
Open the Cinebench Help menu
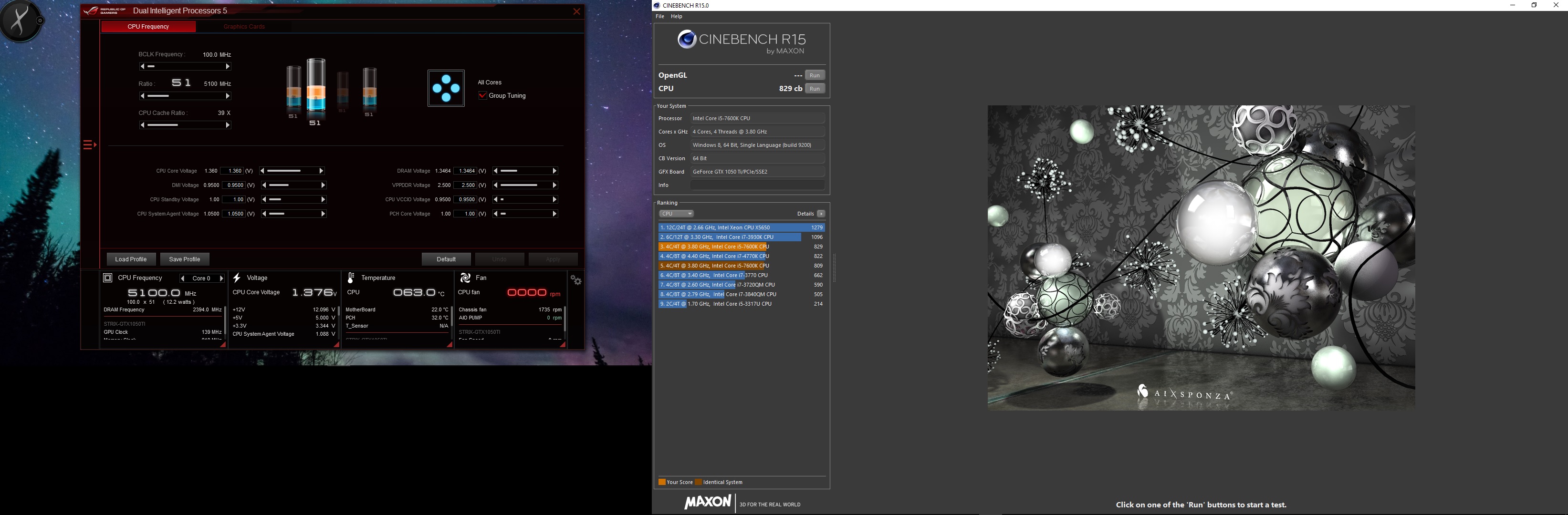pos(676,16)
